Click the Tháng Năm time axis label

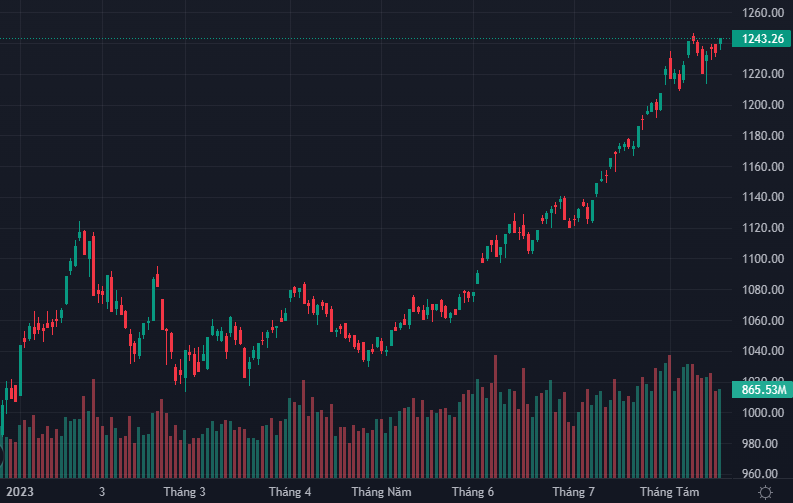click(x=381, y=492)
